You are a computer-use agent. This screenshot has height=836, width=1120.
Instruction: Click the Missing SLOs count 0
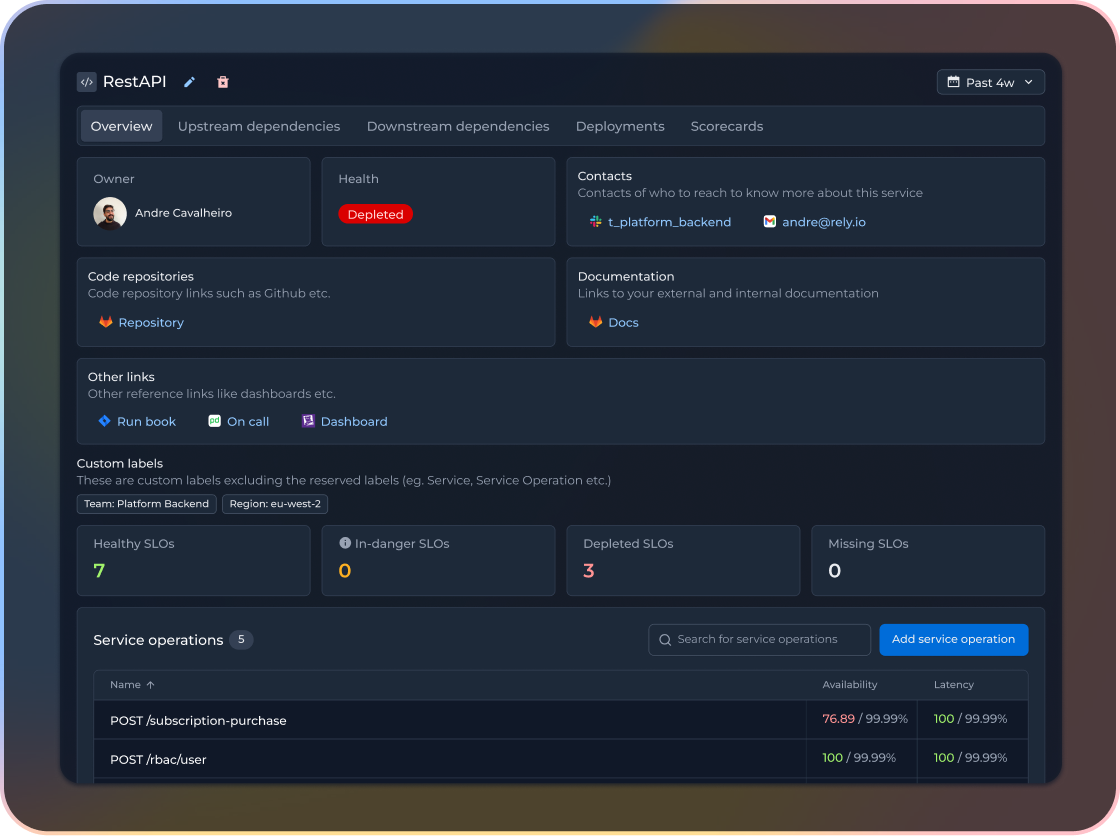tap(834, 571)
